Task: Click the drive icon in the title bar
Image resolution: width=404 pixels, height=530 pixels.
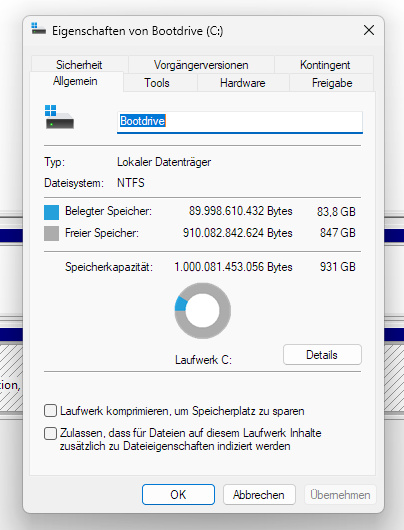Action: [38, 29]
